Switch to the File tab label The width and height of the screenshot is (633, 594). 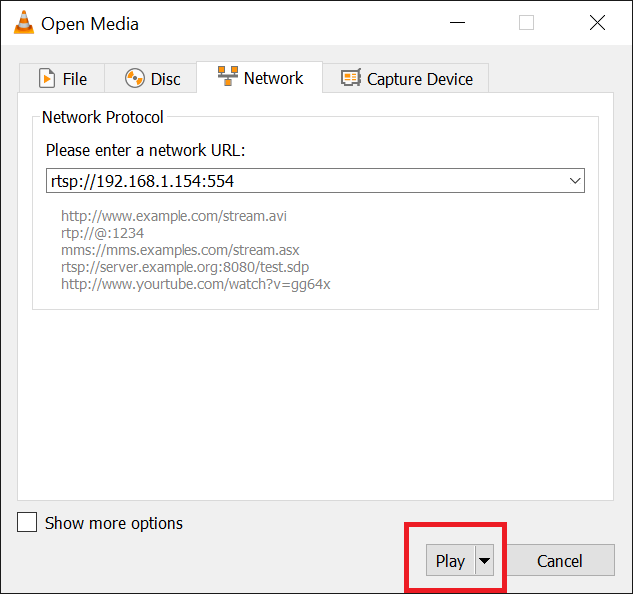click(x=75, y=79)
